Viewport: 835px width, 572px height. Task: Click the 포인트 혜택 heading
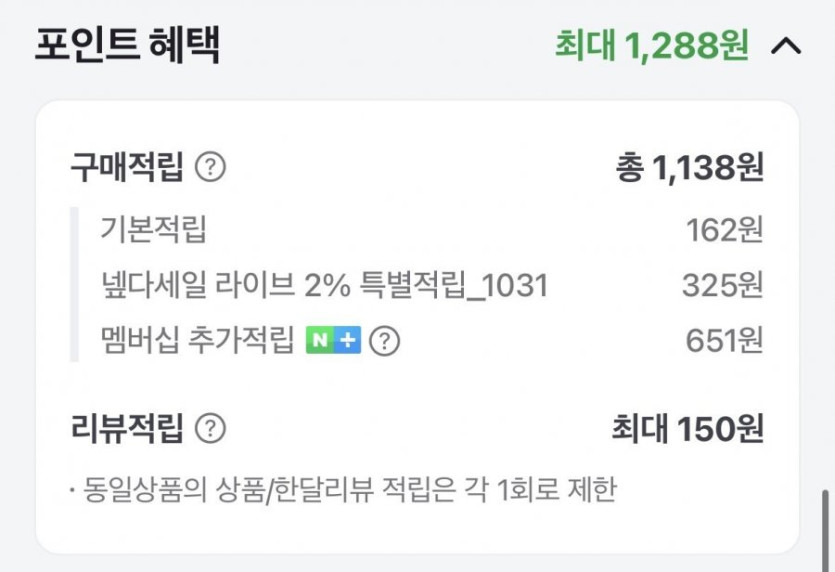(127, 46)
